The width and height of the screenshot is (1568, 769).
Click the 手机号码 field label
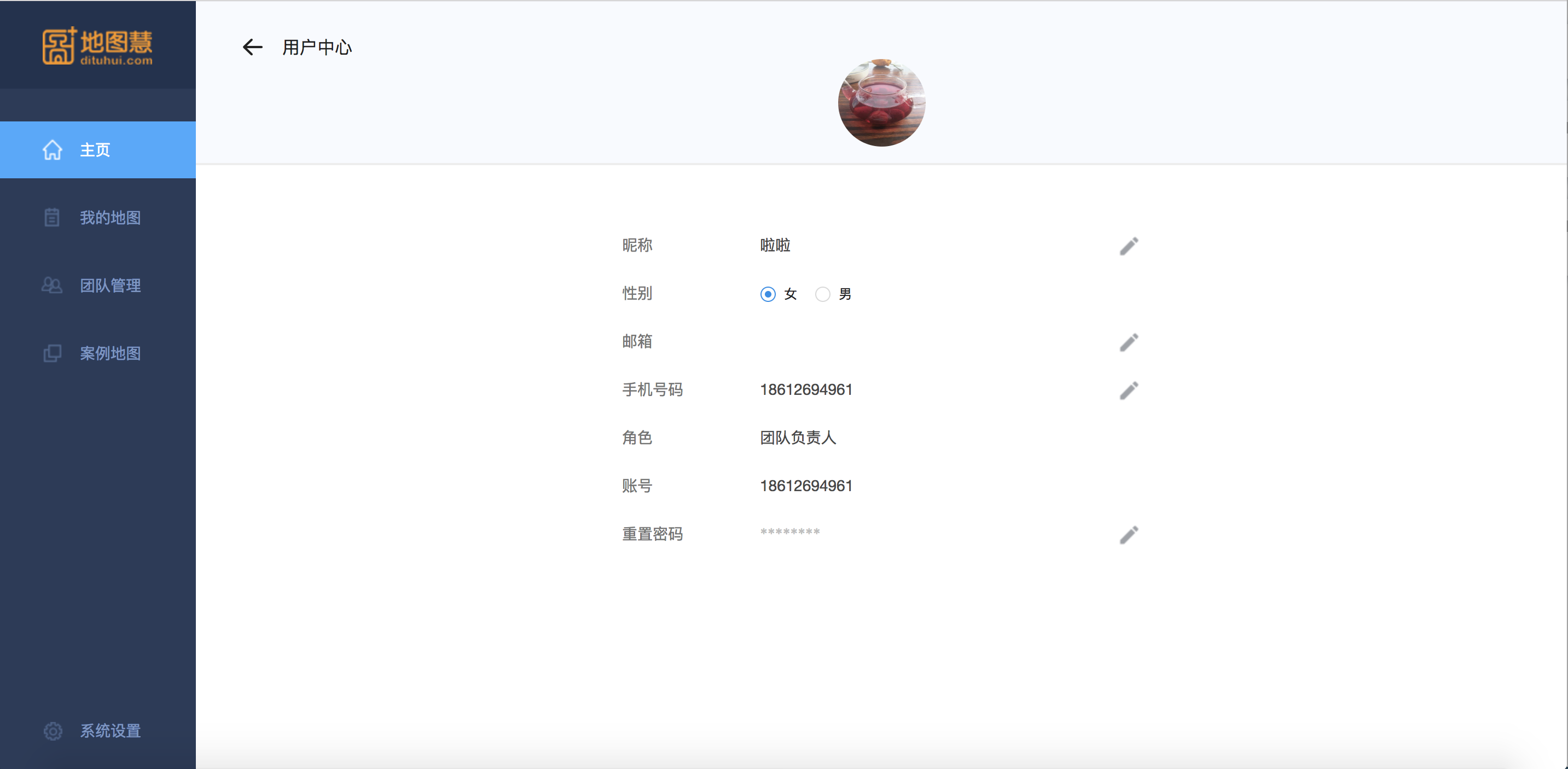point(652,389)
